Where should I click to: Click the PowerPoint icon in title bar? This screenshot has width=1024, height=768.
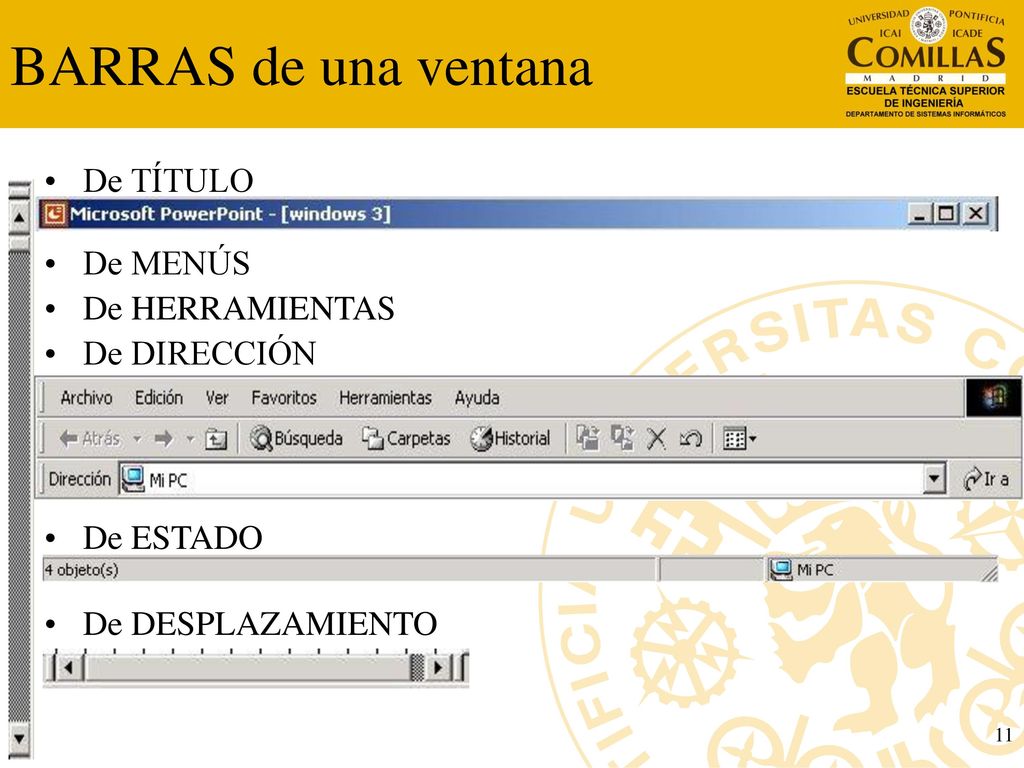55,214
